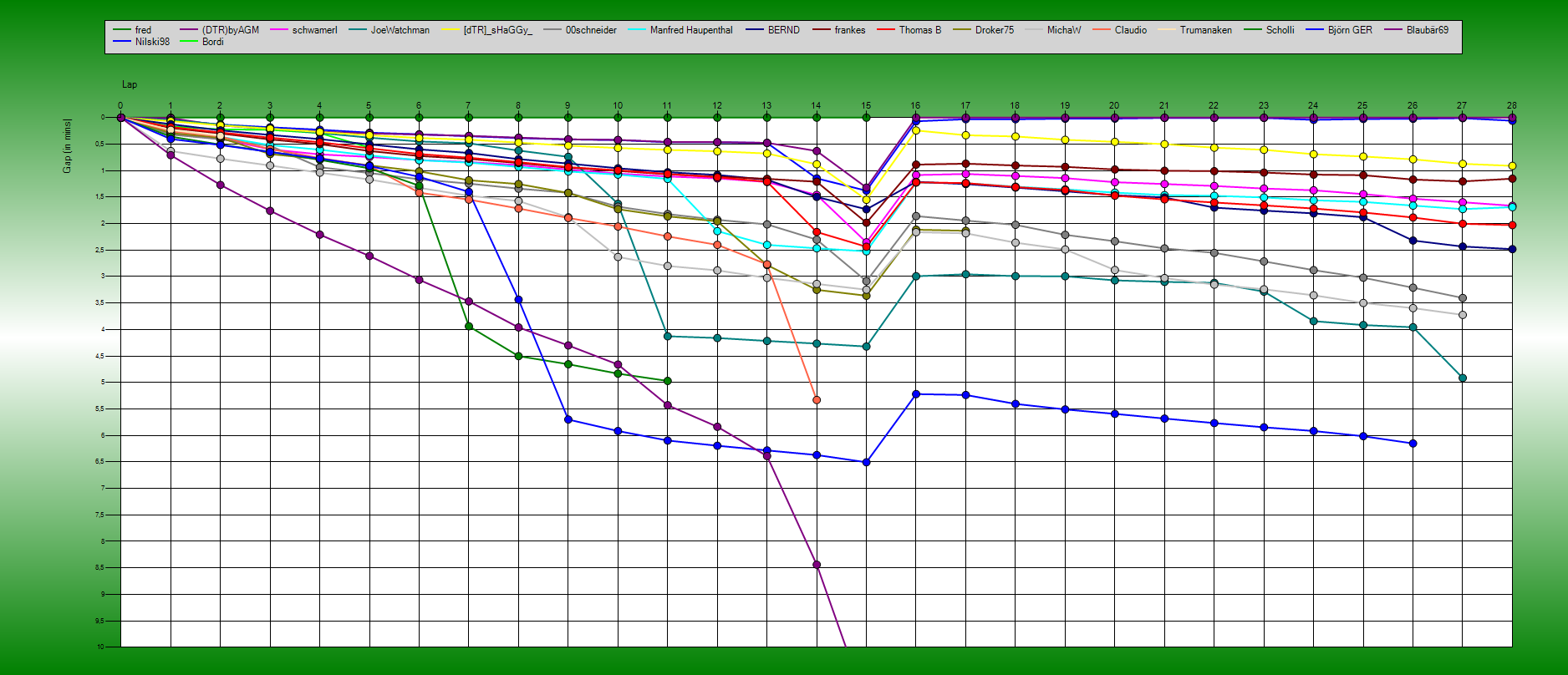Click schwamerl in the legend

pos(303,30)
